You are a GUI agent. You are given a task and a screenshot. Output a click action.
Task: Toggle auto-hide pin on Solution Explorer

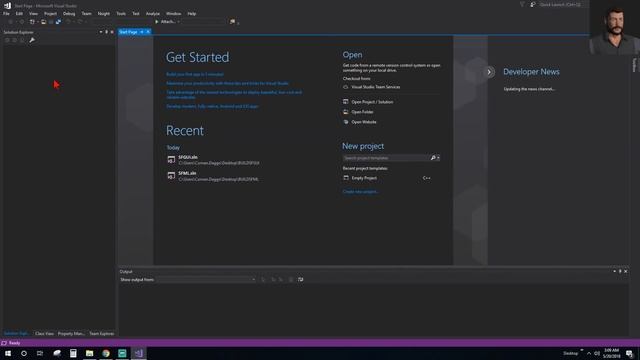tap(107, 32)
